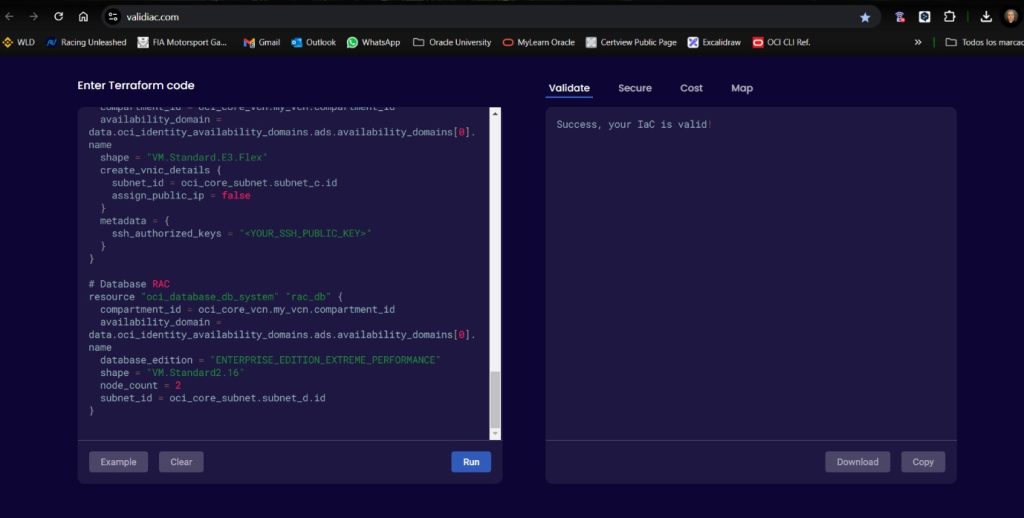This screenshot has width=1024, height=518.
Task: Open the browser extensions puzzle icon
Action: 949,16
